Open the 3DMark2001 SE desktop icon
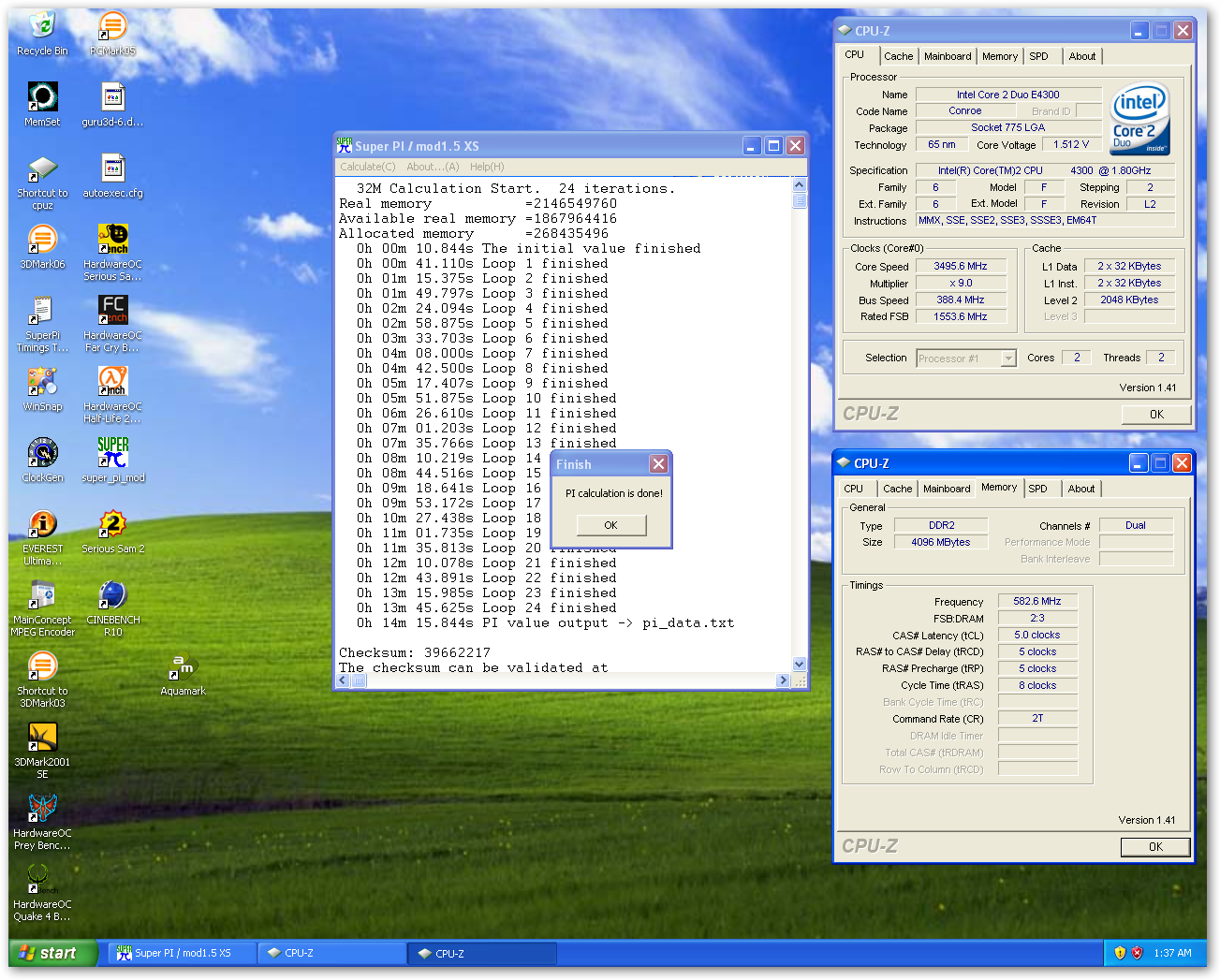The height and width of the screenshot is (980, 1220). [x=42, y=751]
